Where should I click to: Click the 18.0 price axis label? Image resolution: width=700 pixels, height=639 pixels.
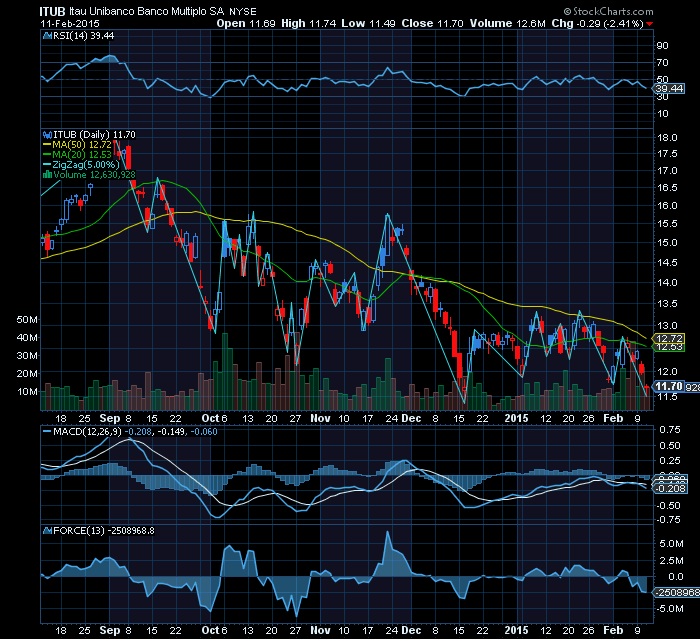pyautogui.click(x=667, y=138)
